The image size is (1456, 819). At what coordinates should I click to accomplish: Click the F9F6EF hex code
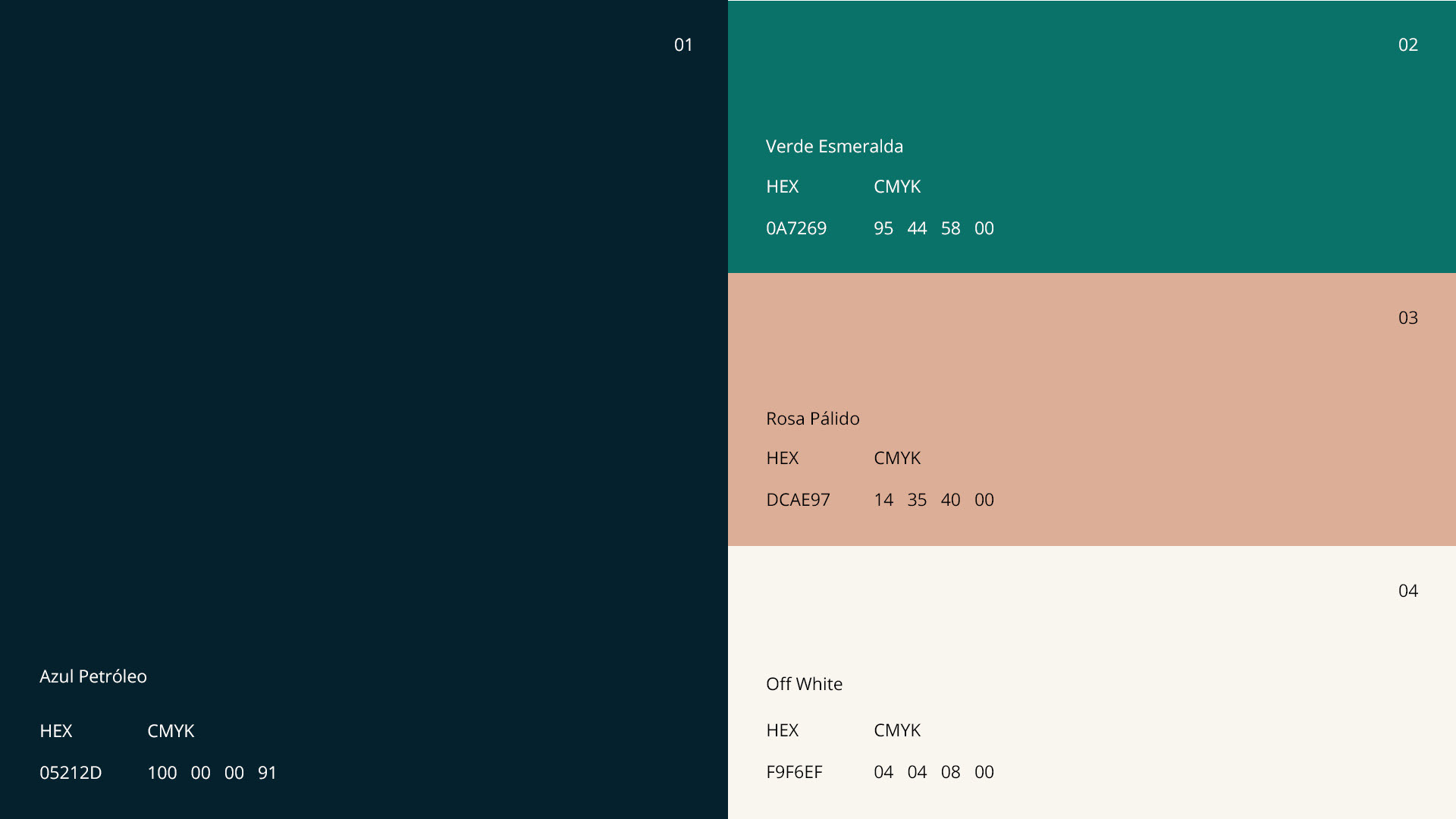pos(794,772)
